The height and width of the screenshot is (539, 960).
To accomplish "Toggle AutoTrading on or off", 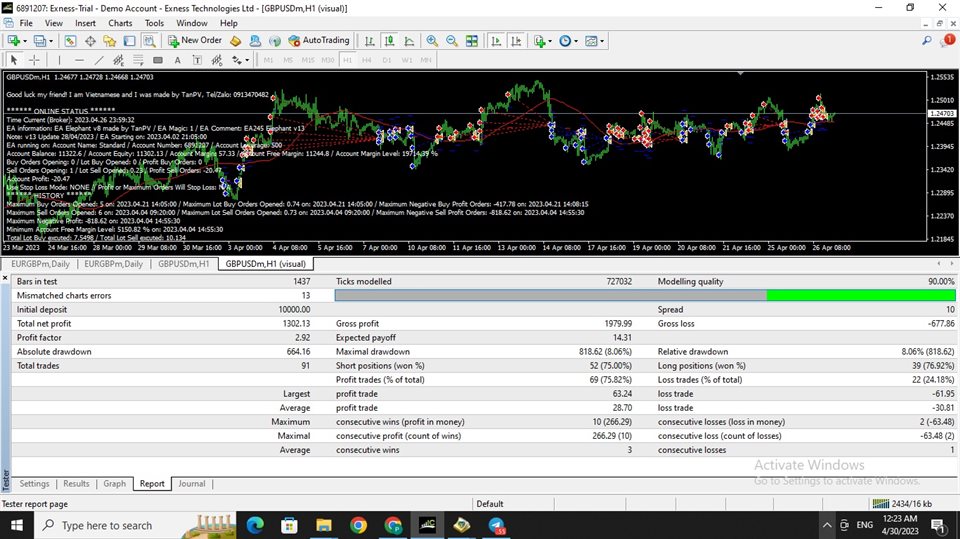I will point(319,40).
